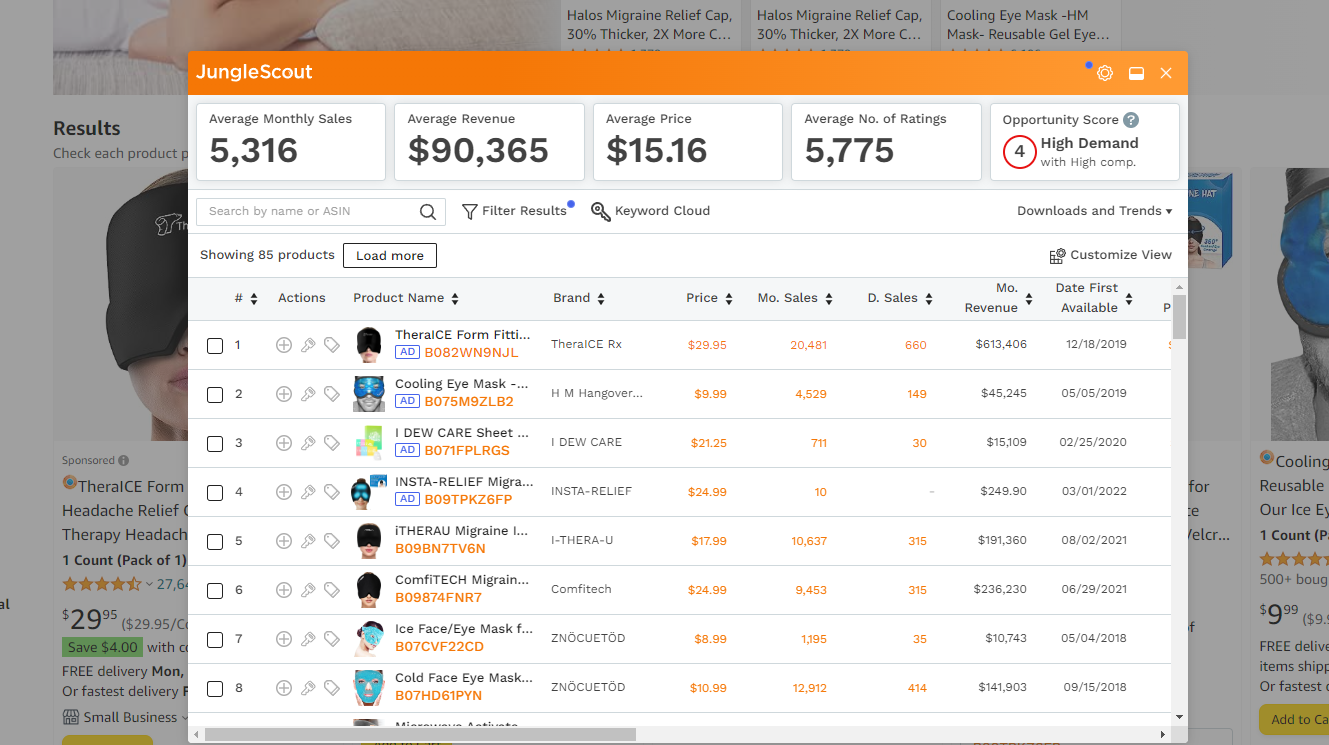The width and height of the screenshot is (1329, 745).
Task: Pin the I DEW CARE row
Action: pos(308,443)
